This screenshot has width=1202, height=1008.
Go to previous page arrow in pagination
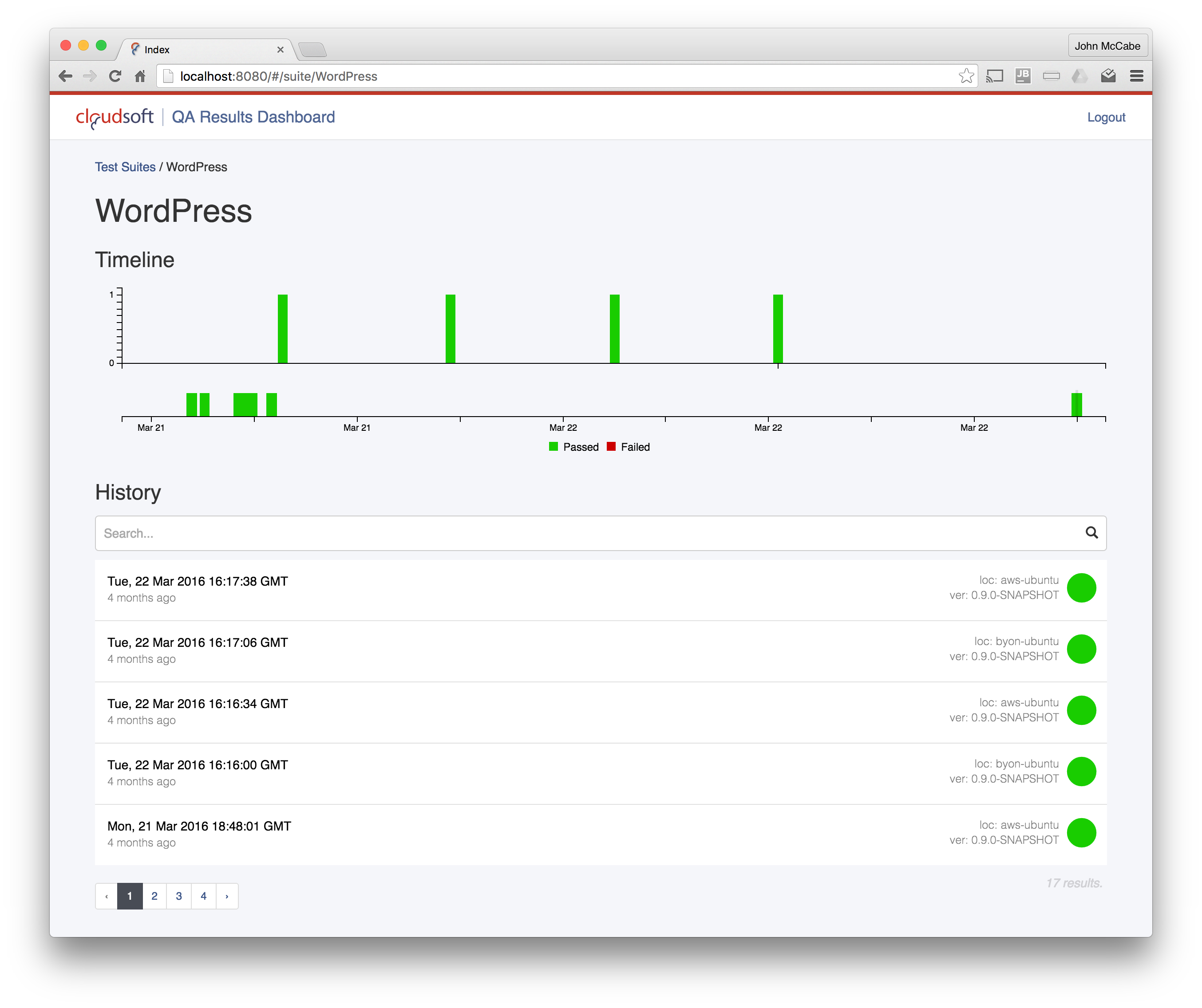[x=107, y=896]
